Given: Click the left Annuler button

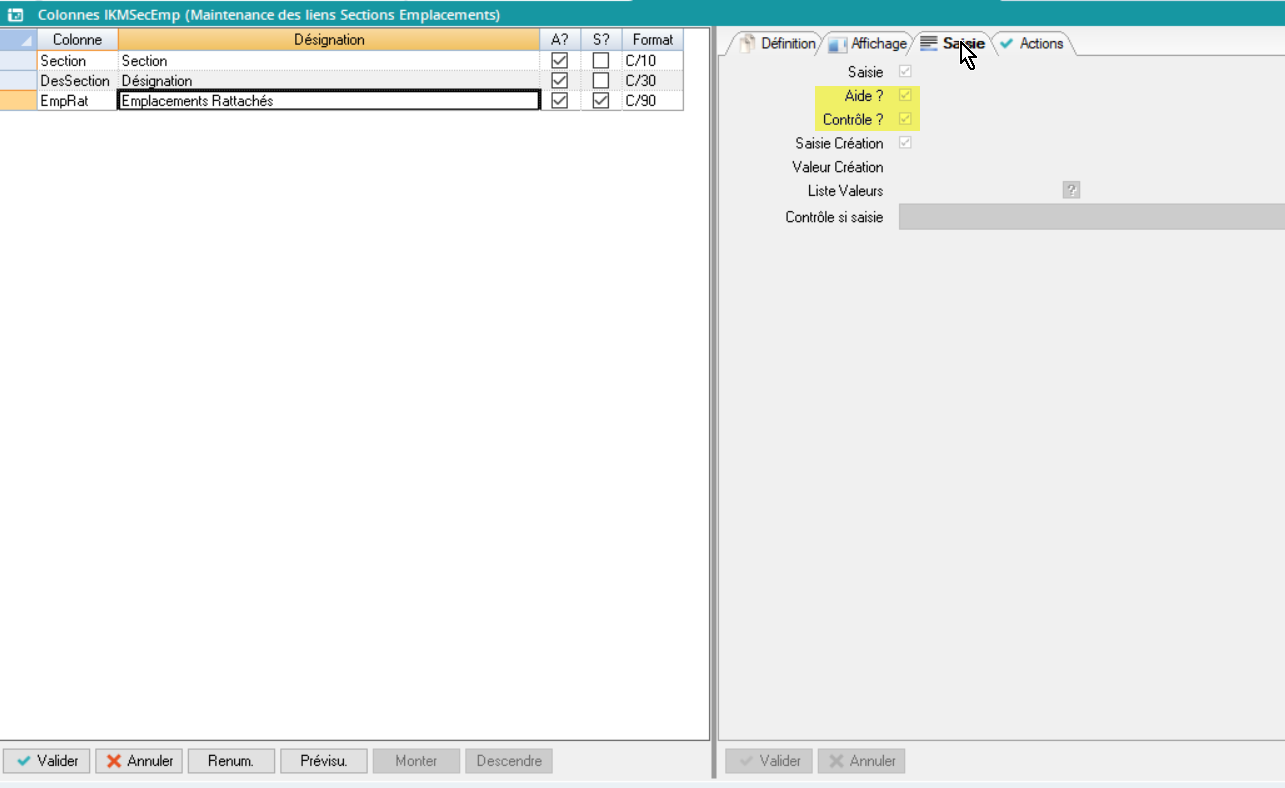Looking at the screenshot, I should coord(140,761).
